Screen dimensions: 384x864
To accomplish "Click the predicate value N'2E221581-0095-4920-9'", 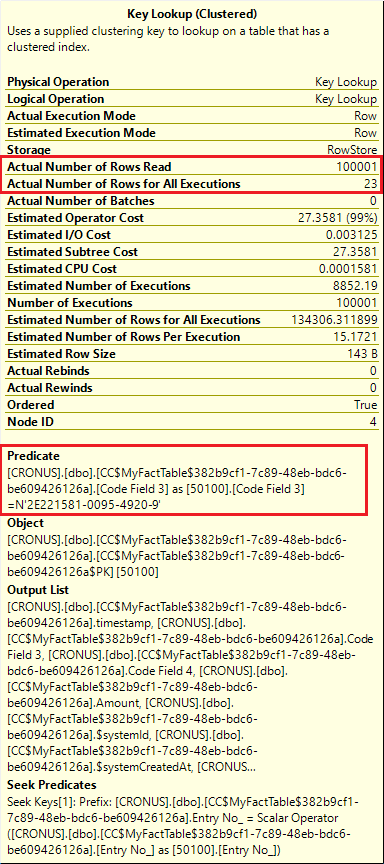I will 89,504.
